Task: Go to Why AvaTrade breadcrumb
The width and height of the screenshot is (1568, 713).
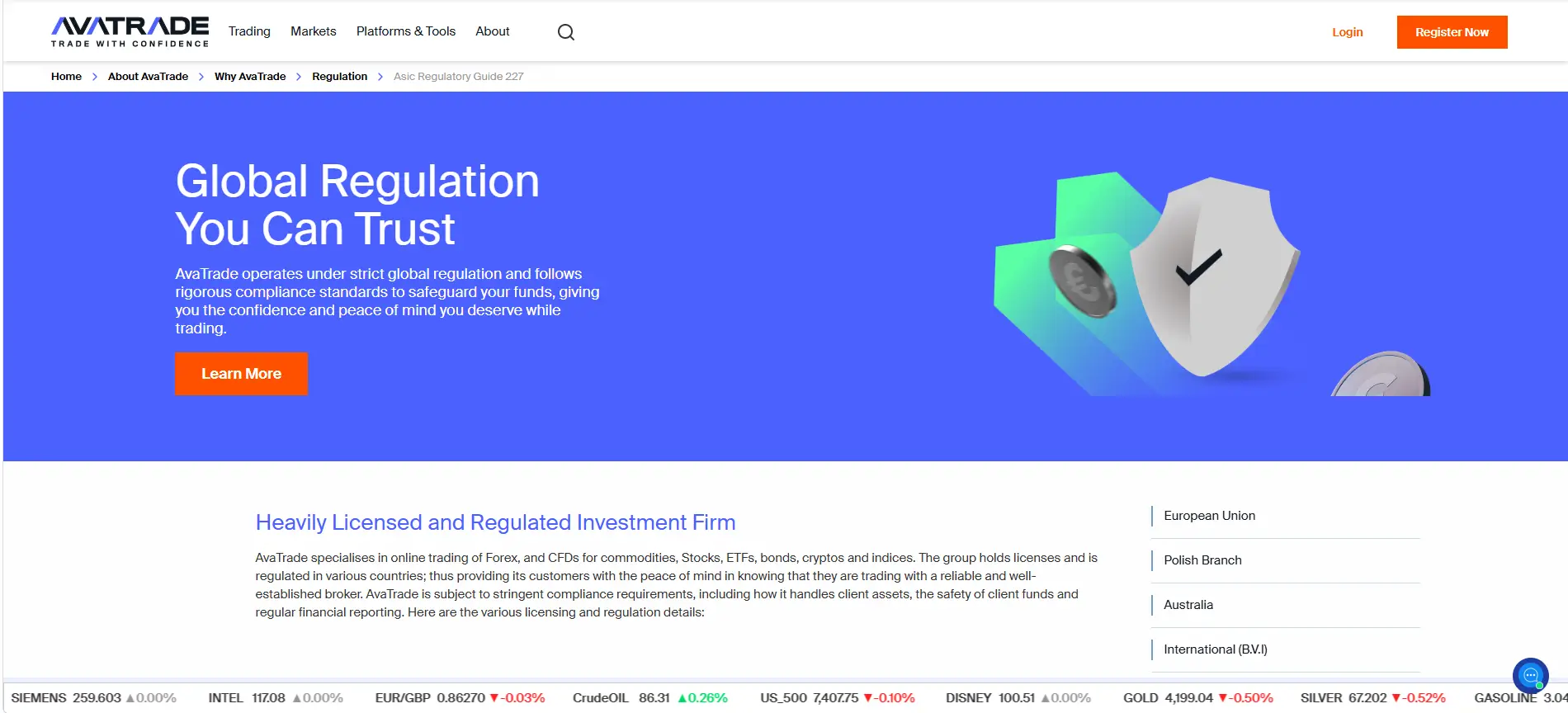Action: tap(250, 77)
